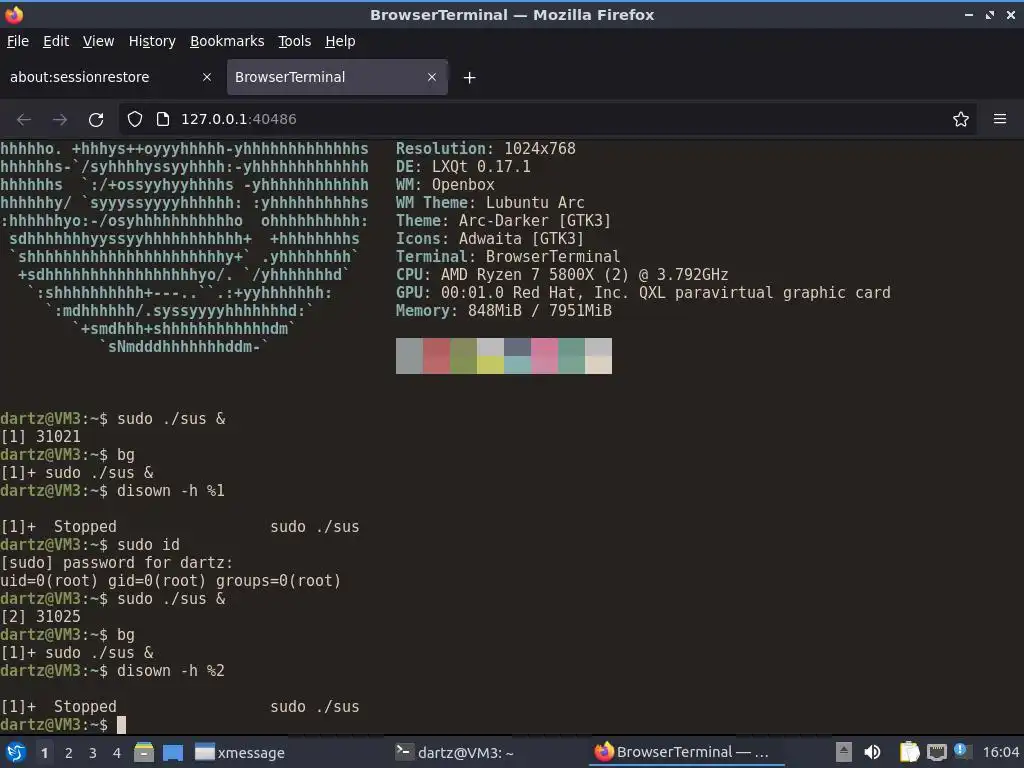Switch to workspace 3
The image size is (1024, 768).
[x=93, y=753]
